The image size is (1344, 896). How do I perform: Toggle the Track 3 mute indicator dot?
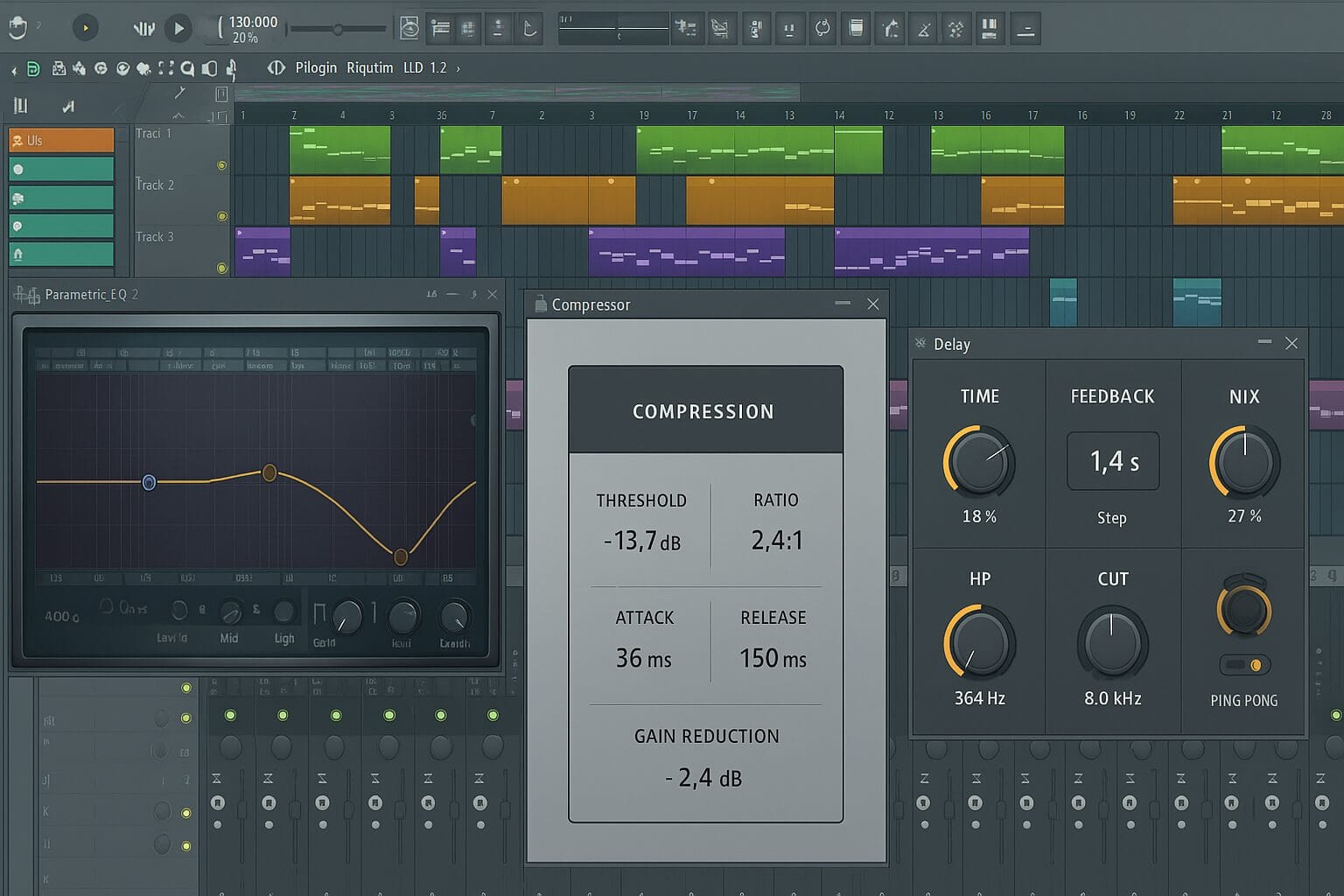pos(221,268)
